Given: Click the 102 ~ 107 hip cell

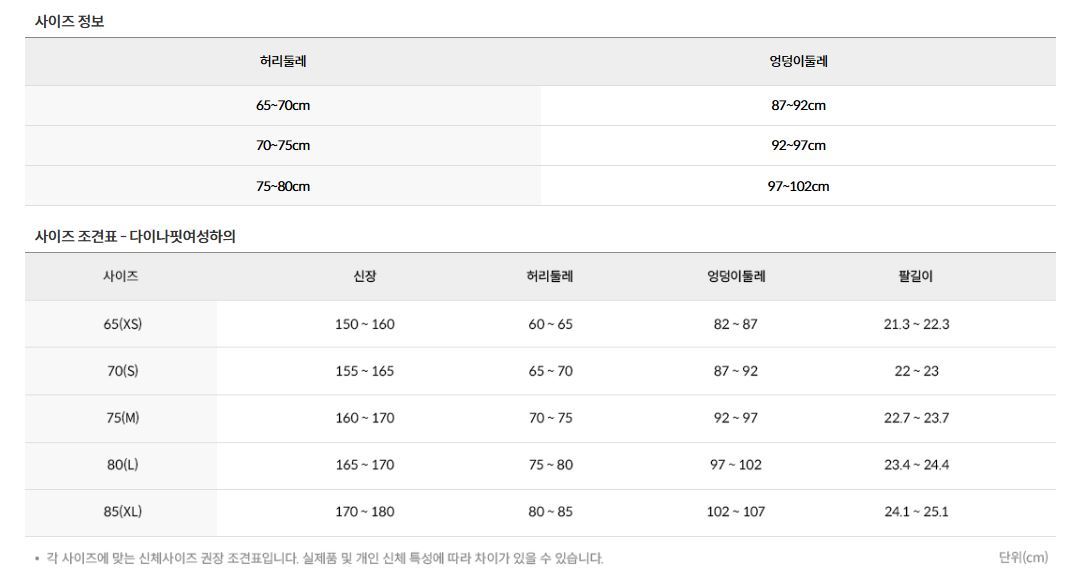Looking at the screenshot, I should tap(736, 511).
